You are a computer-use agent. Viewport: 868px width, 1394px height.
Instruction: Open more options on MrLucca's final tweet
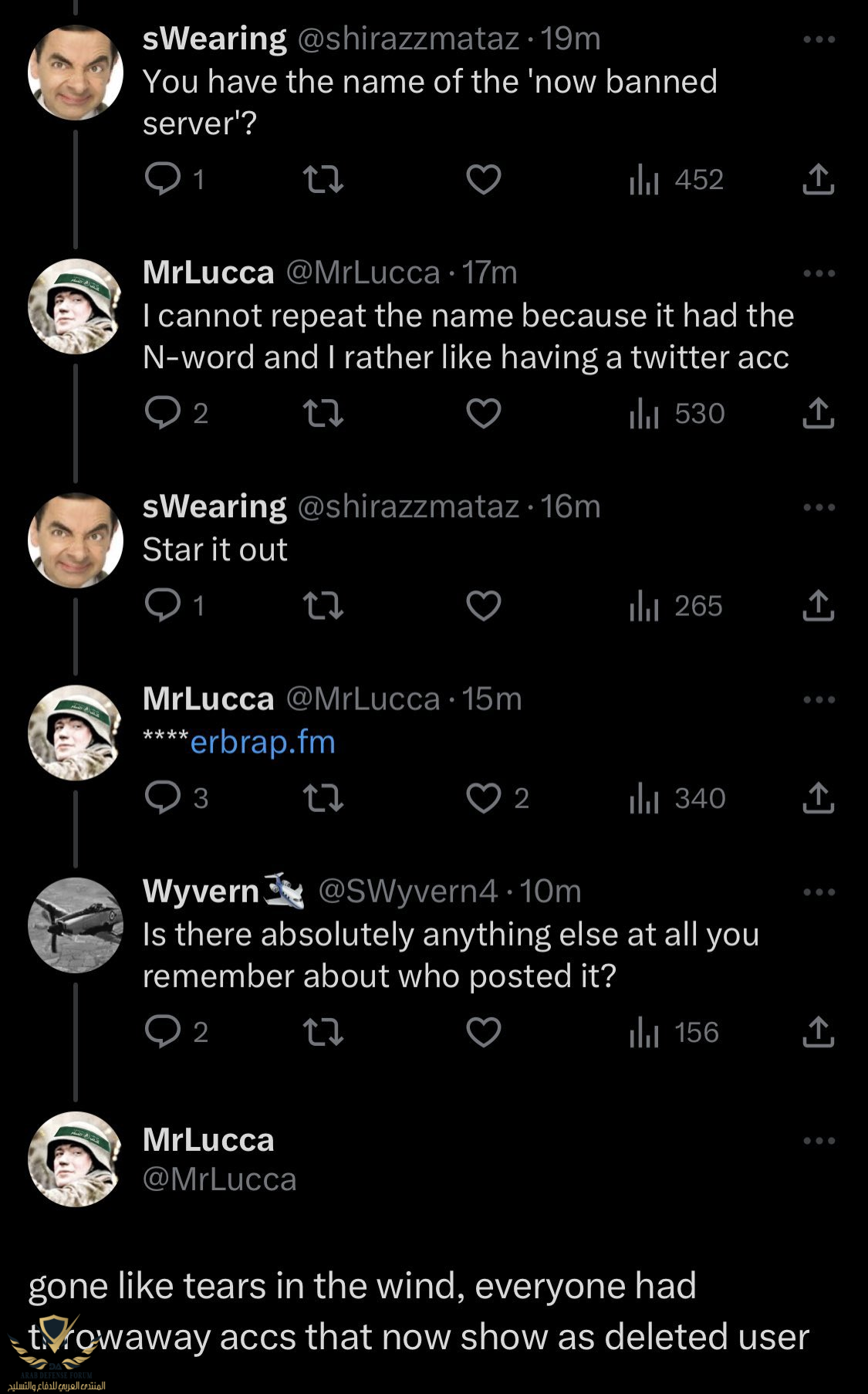click(x=819, y=1141)
